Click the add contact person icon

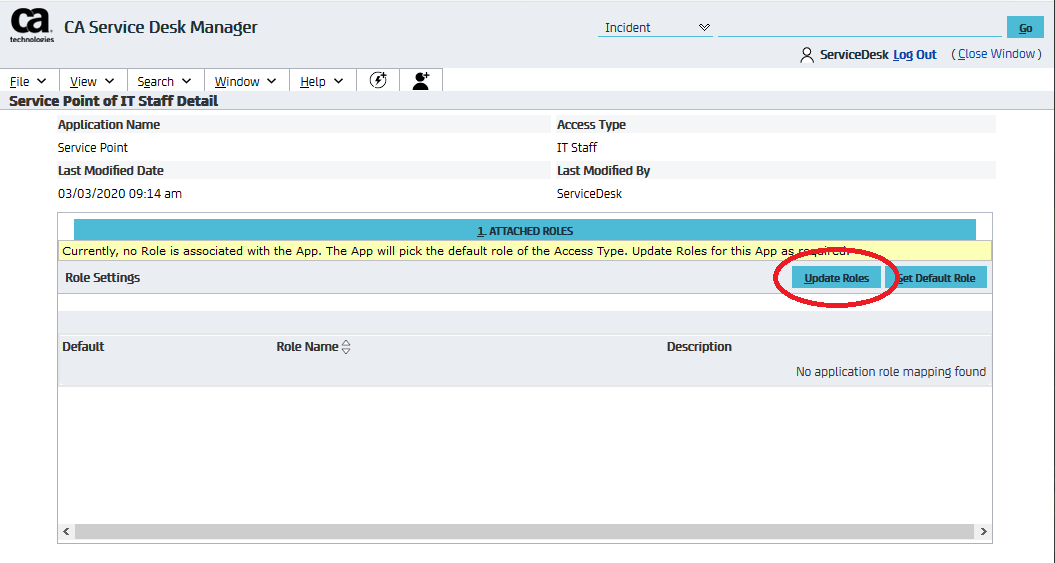click(x=421, y=81)
